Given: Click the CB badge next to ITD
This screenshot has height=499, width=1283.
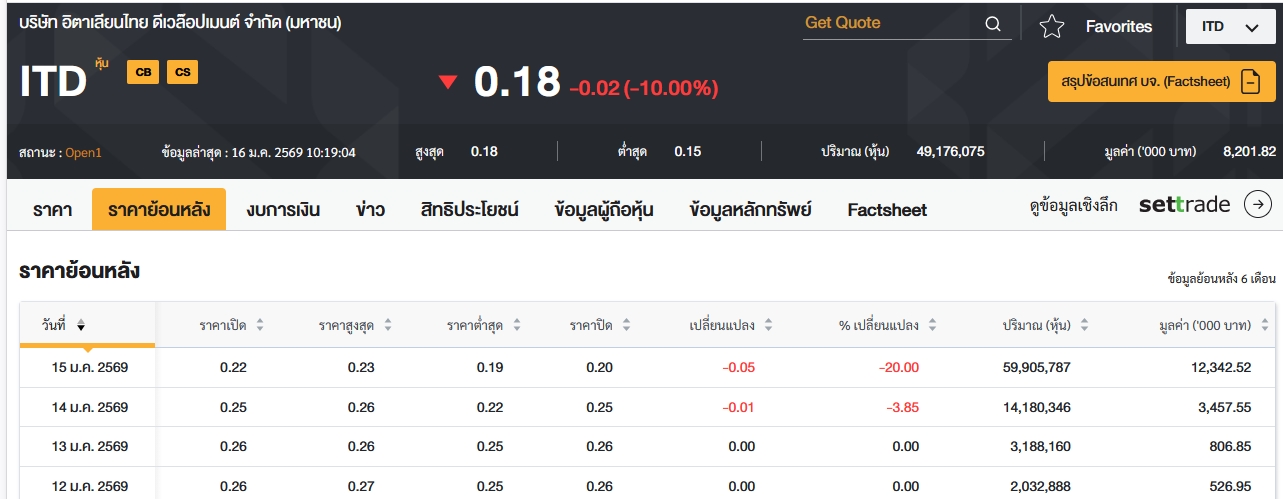Looking at the screenshot, I should coord(143,72).
